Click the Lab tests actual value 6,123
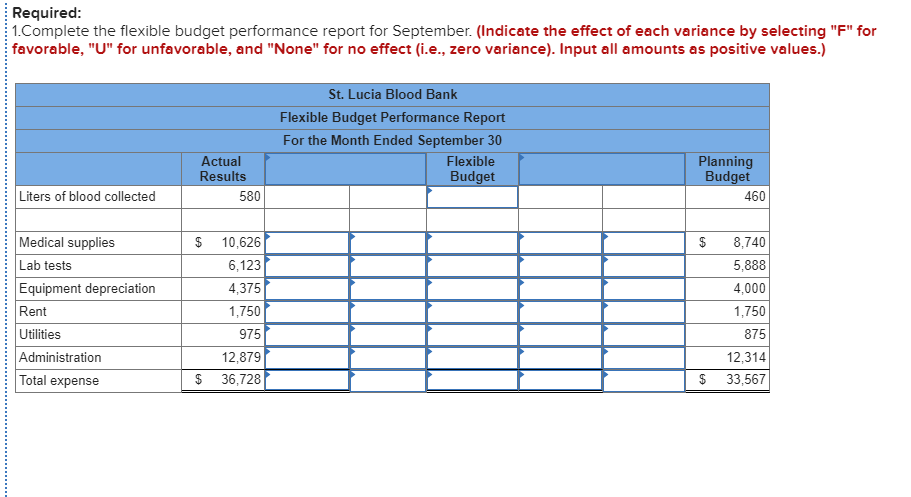Screen dimensions: 911x497 pos(244,266)
